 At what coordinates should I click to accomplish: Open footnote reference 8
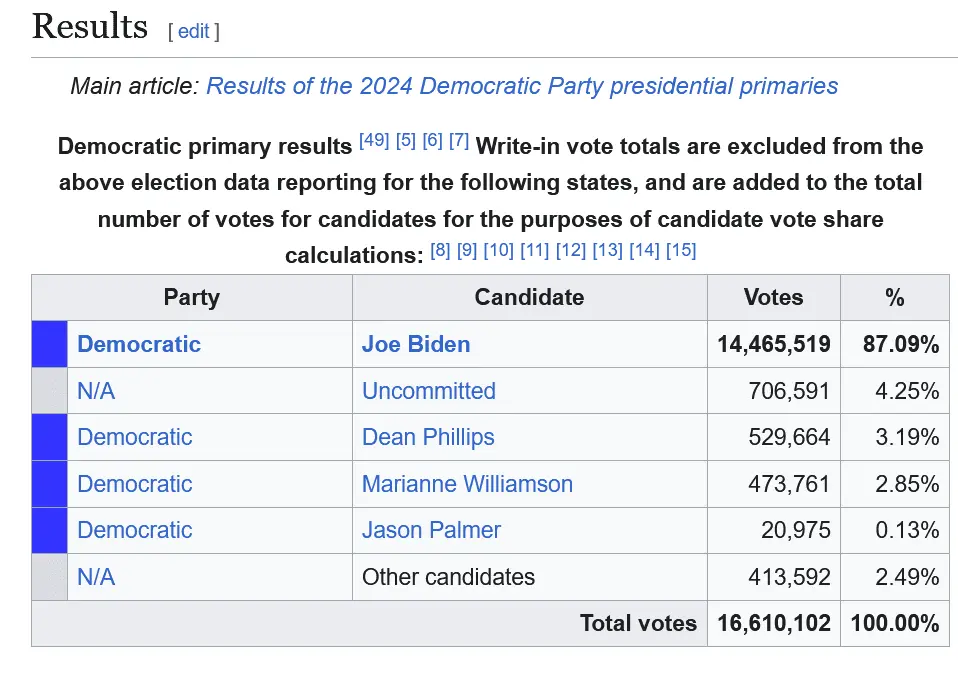440,250
